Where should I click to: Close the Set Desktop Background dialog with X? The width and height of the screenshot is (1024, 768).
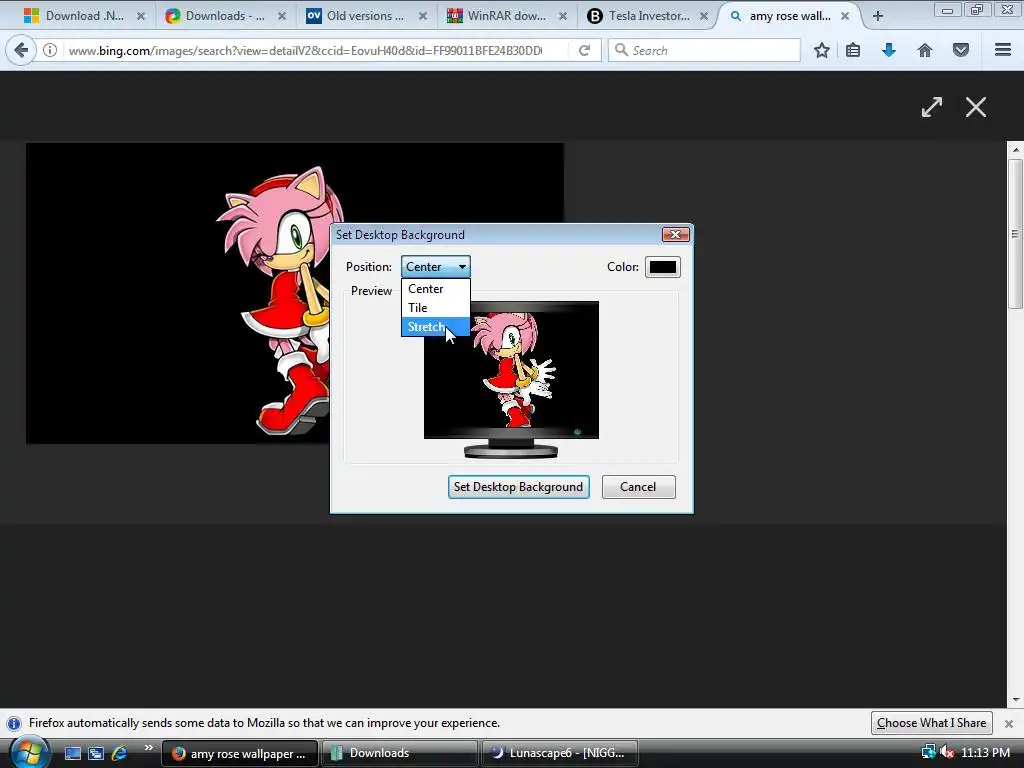pyautogui.click(x=675, y=234)
